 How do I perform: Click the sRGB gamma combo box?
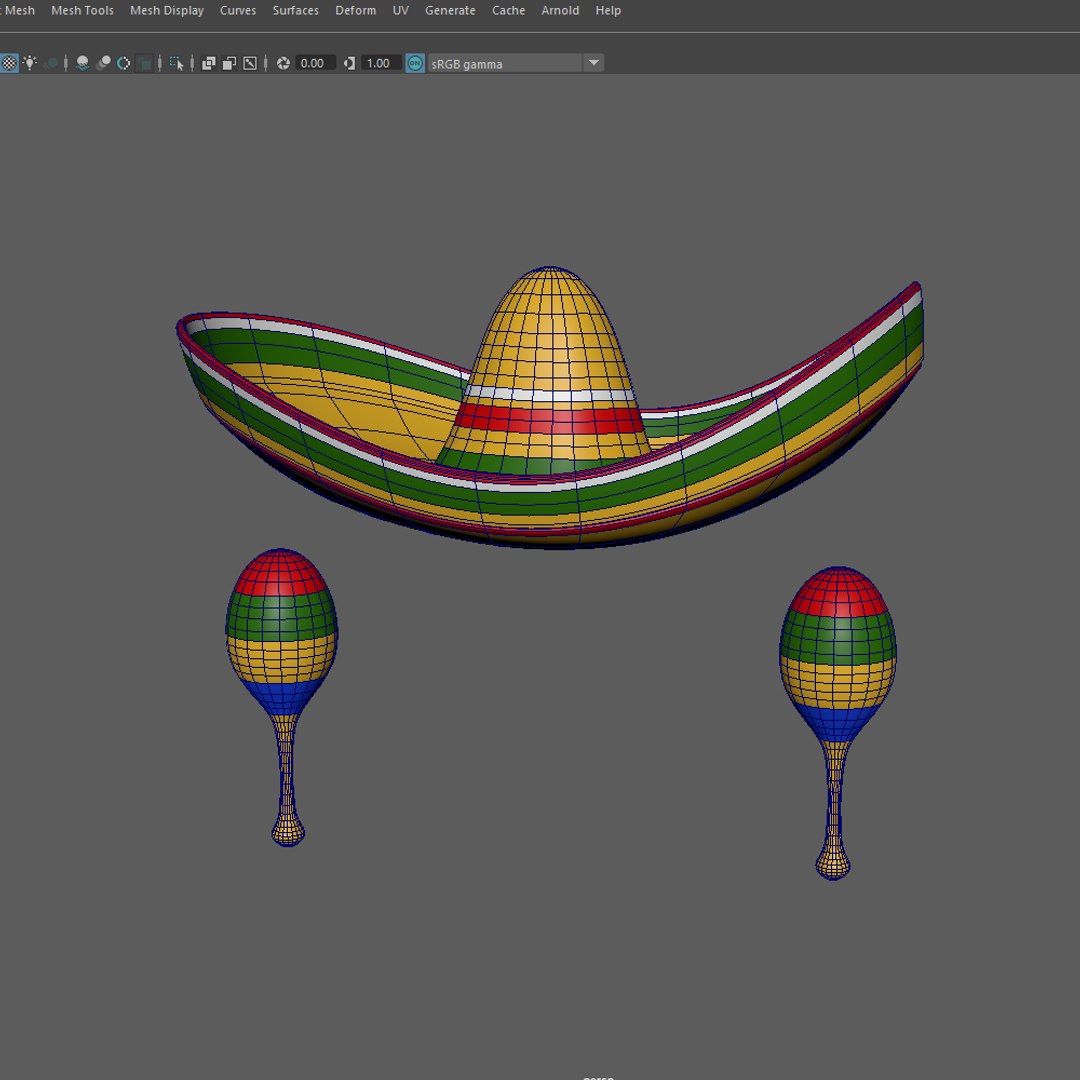coord(515,63)
